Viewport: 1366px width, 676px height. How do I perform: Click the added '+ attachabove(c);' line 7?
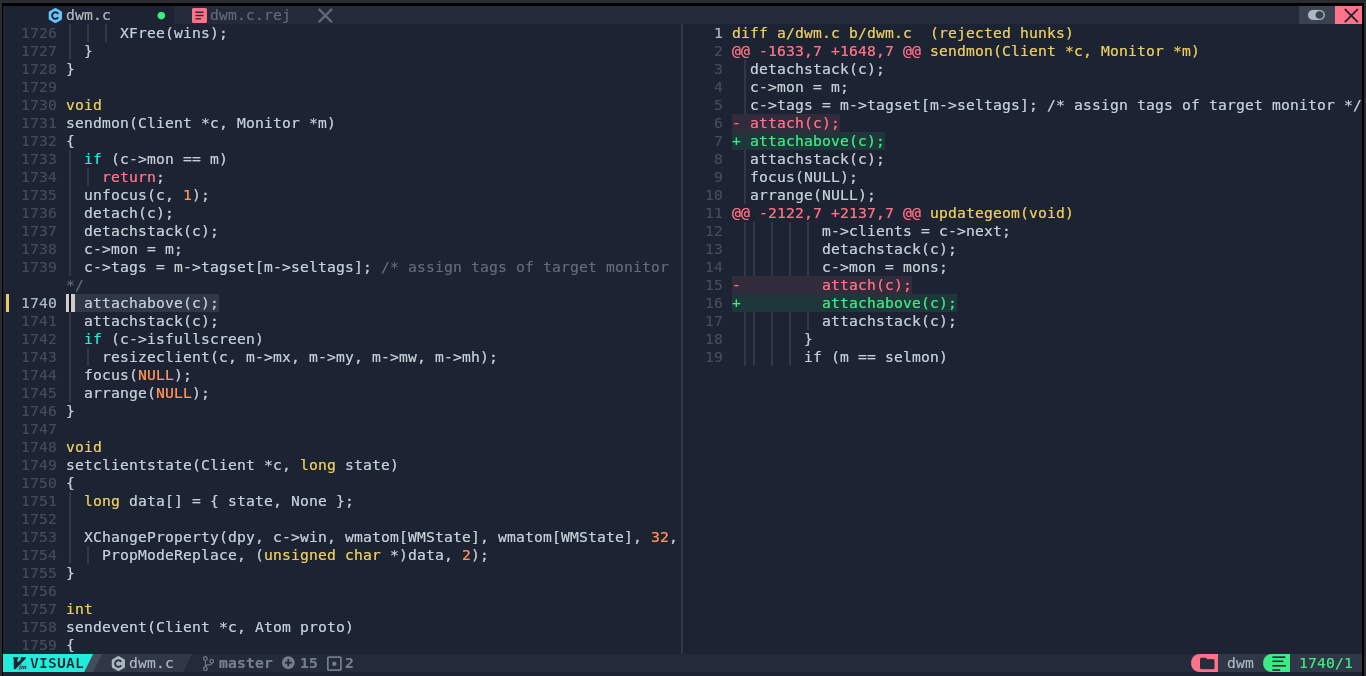coord(808,141)
